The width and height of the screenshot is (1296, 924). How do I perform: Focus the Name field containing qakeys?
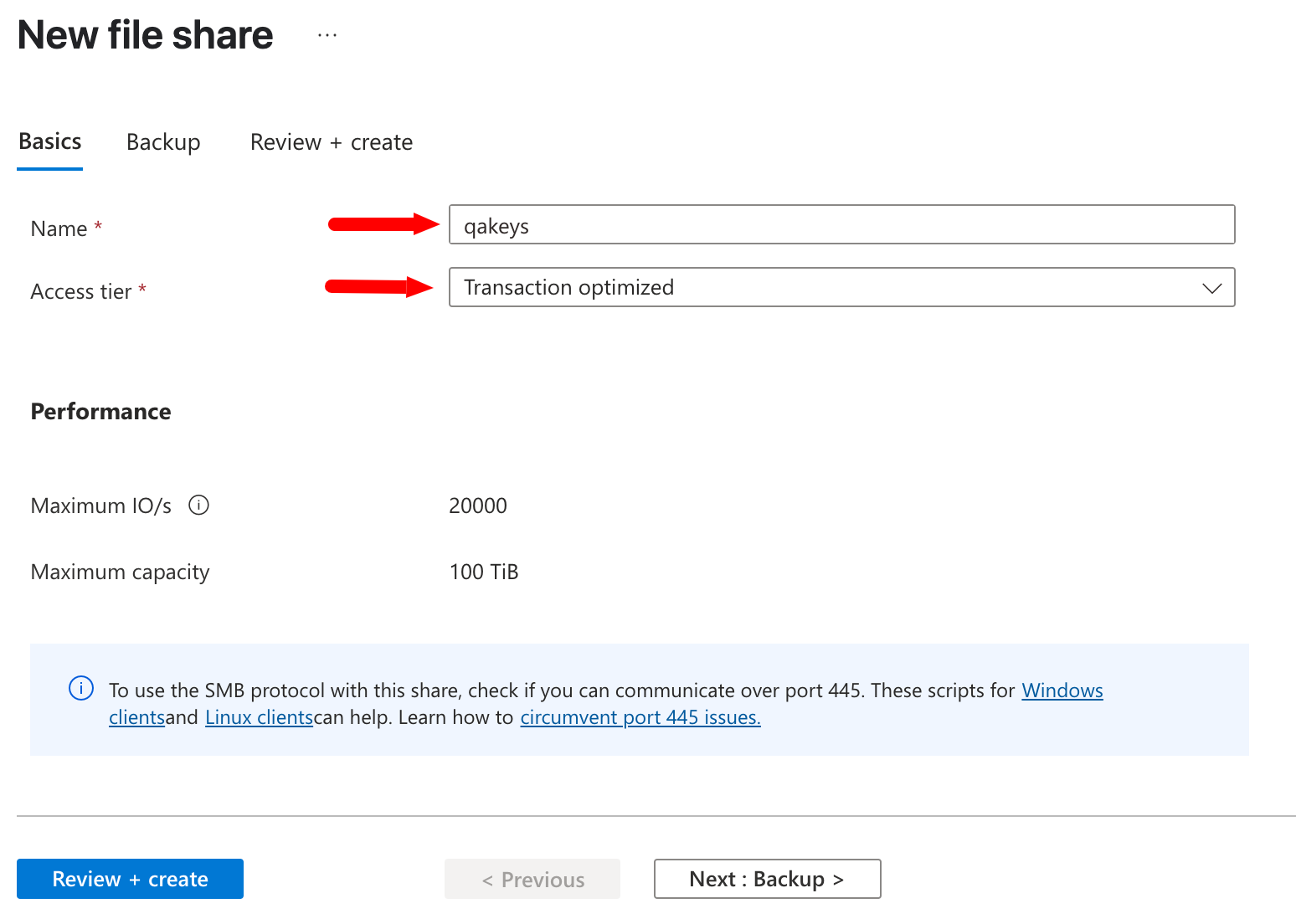(x=841, y=225)
